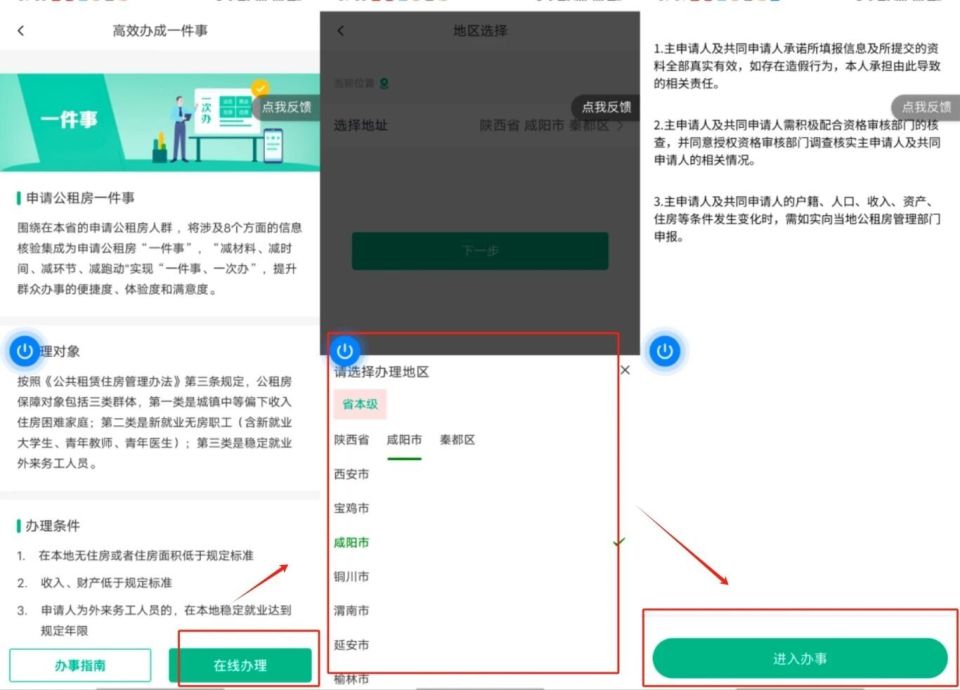Select the 省本级 tab
This screenshot has height=690, width=960.
(x=358, y=405)
